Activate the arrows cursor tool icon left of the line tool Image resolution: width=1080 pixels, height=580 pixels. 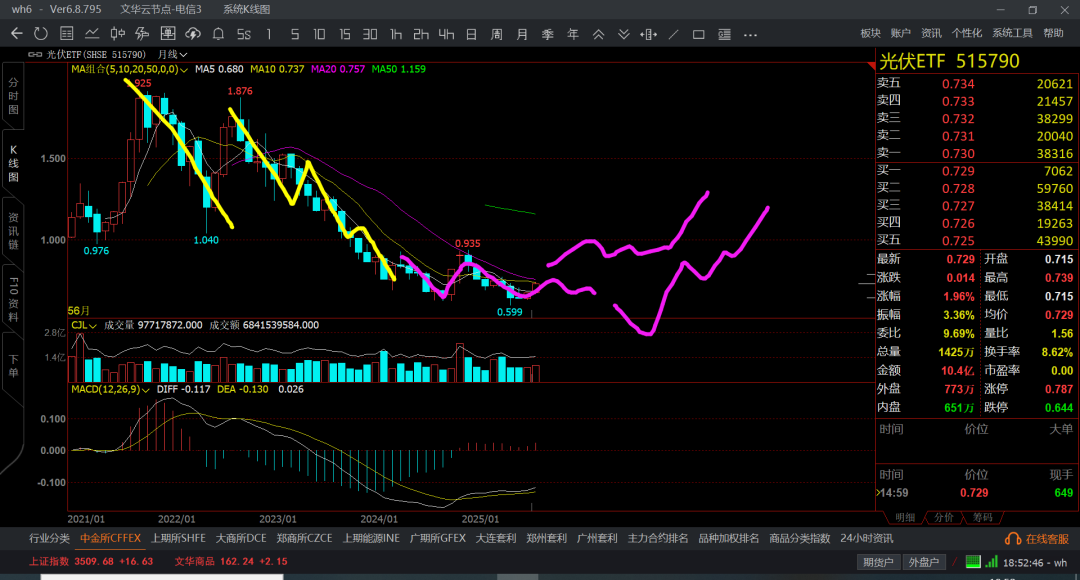[x=648, y=34]
